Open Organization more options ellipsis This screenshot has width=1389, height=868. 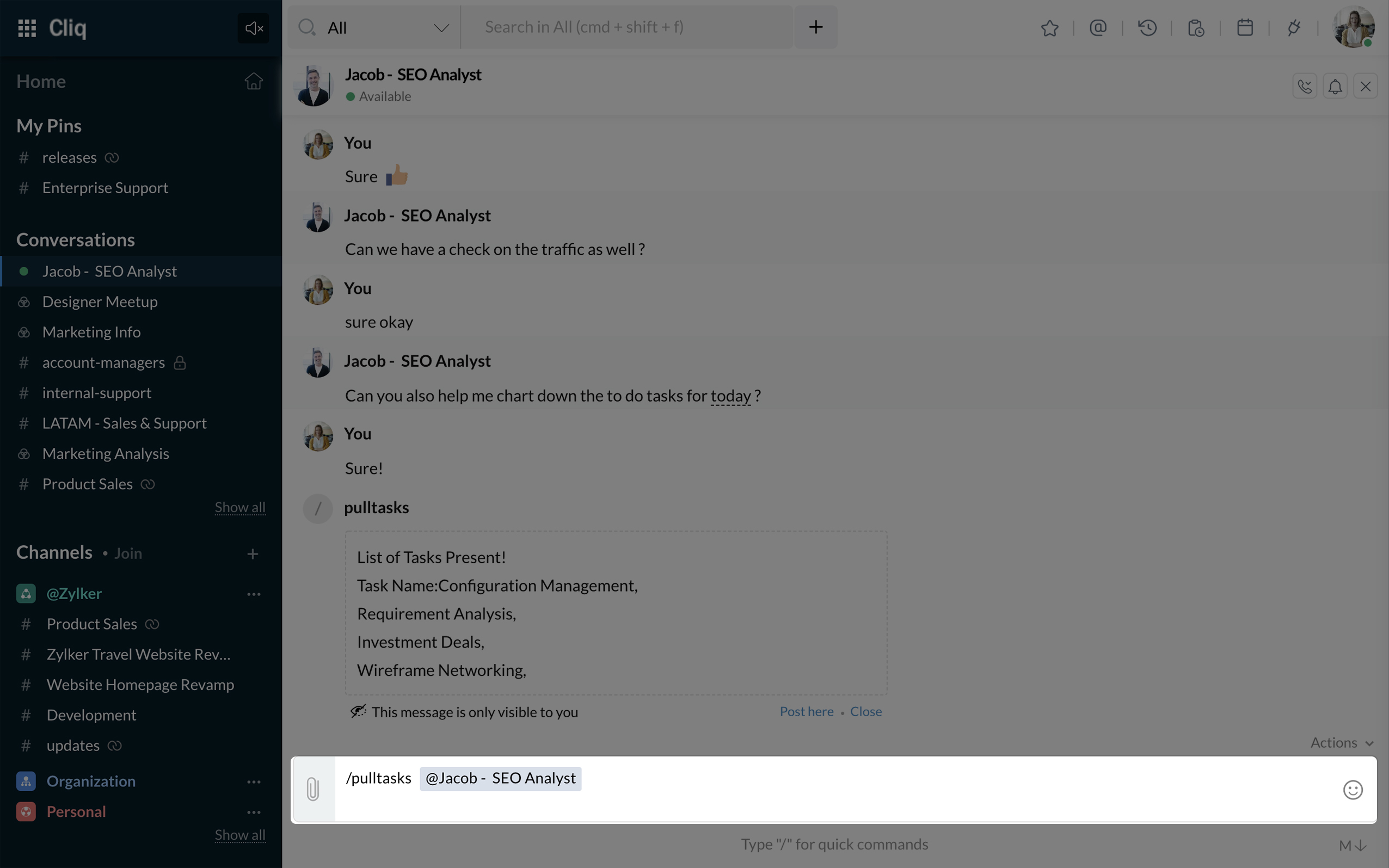pyautogui.click(x=254, y=781)
